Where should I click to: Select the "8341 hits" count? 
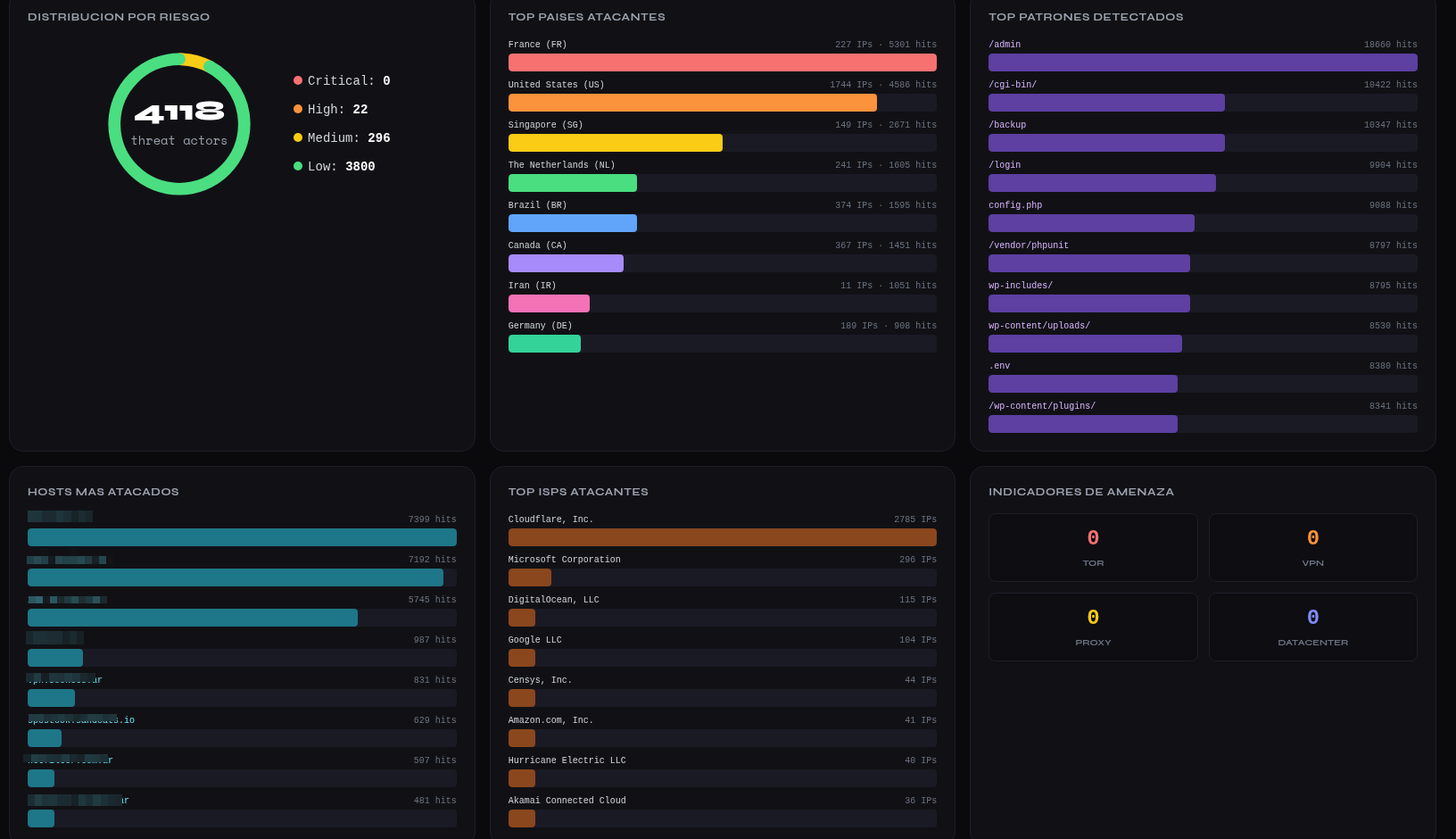click(1394, 406)
